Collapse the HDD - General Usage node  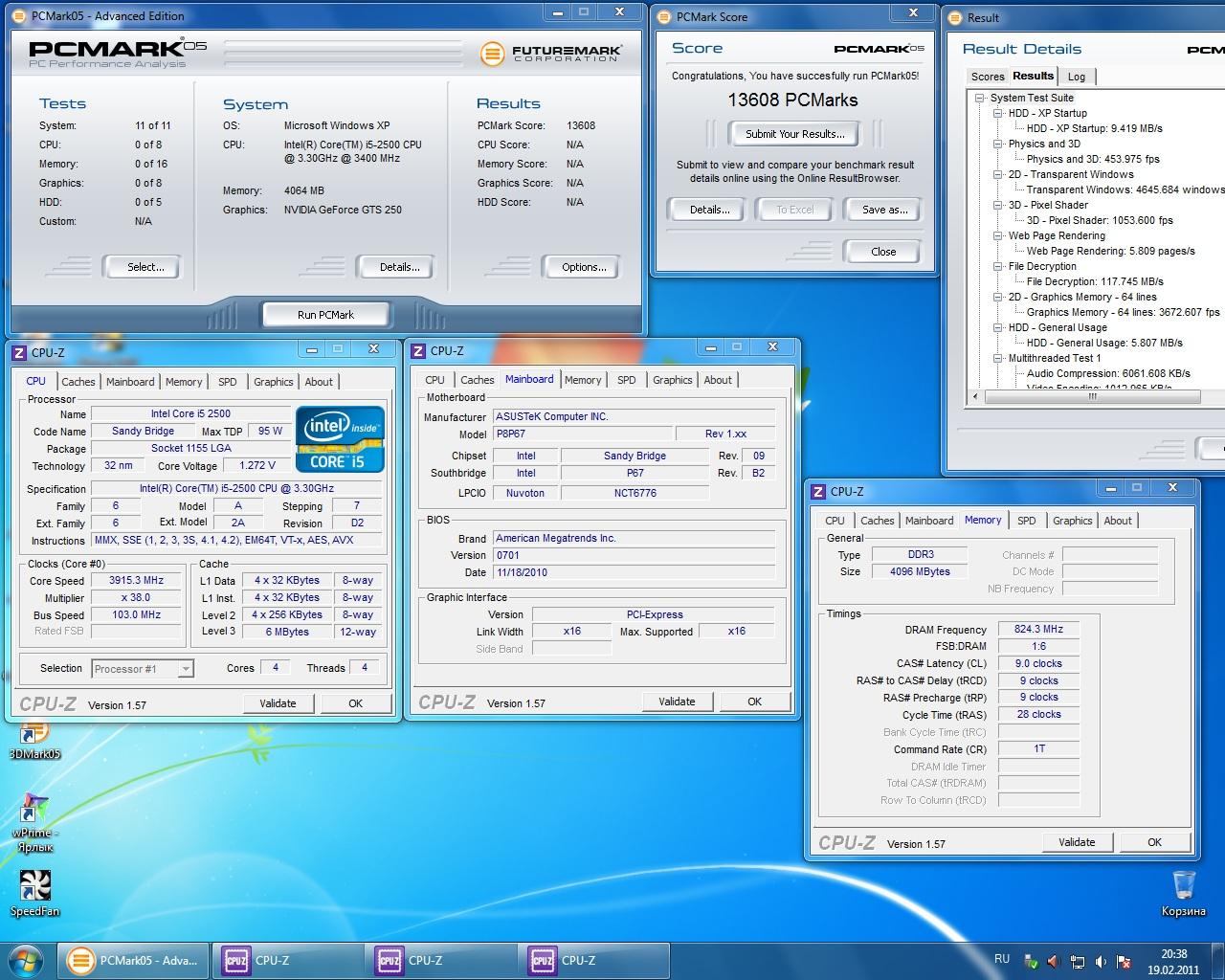[x=998, y=327]
